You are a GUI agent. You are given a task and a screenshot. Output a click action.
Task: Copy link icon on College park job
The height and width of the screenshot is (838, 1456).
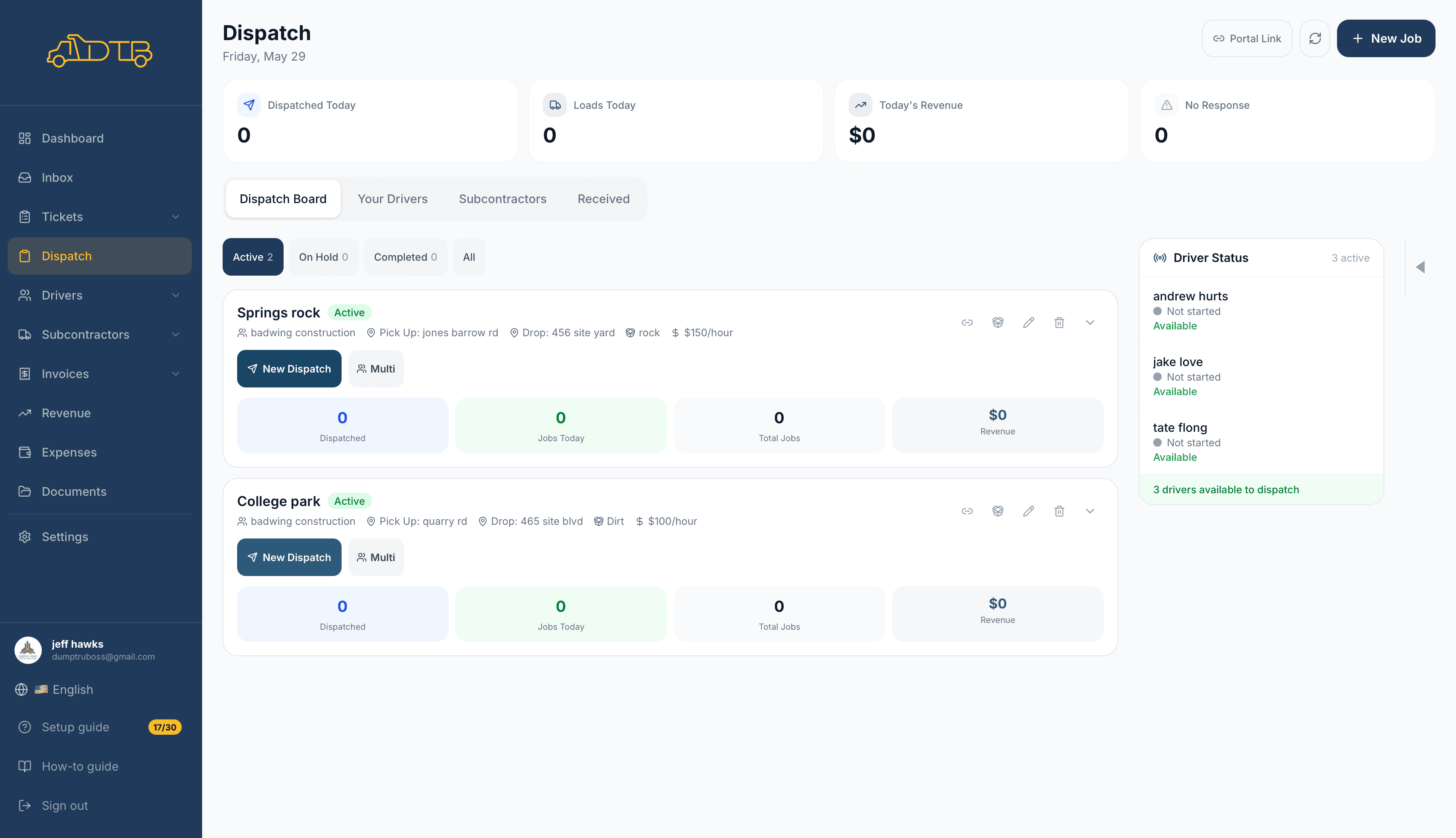click(x=967, y=511)
